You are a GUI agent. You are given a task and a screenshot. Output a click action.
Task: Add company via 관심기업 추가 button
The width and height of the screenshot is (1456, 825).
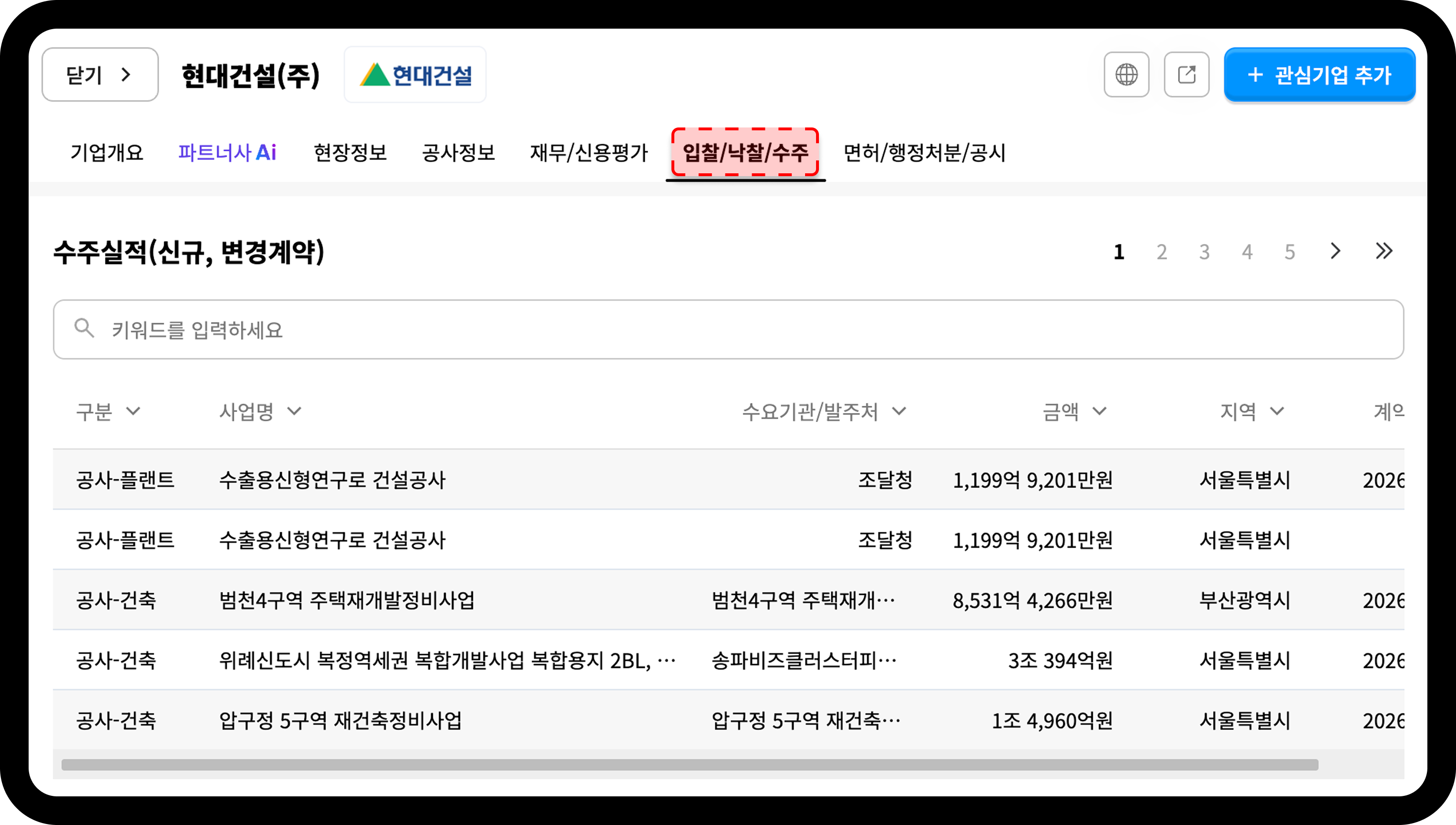pos(1320,75)
